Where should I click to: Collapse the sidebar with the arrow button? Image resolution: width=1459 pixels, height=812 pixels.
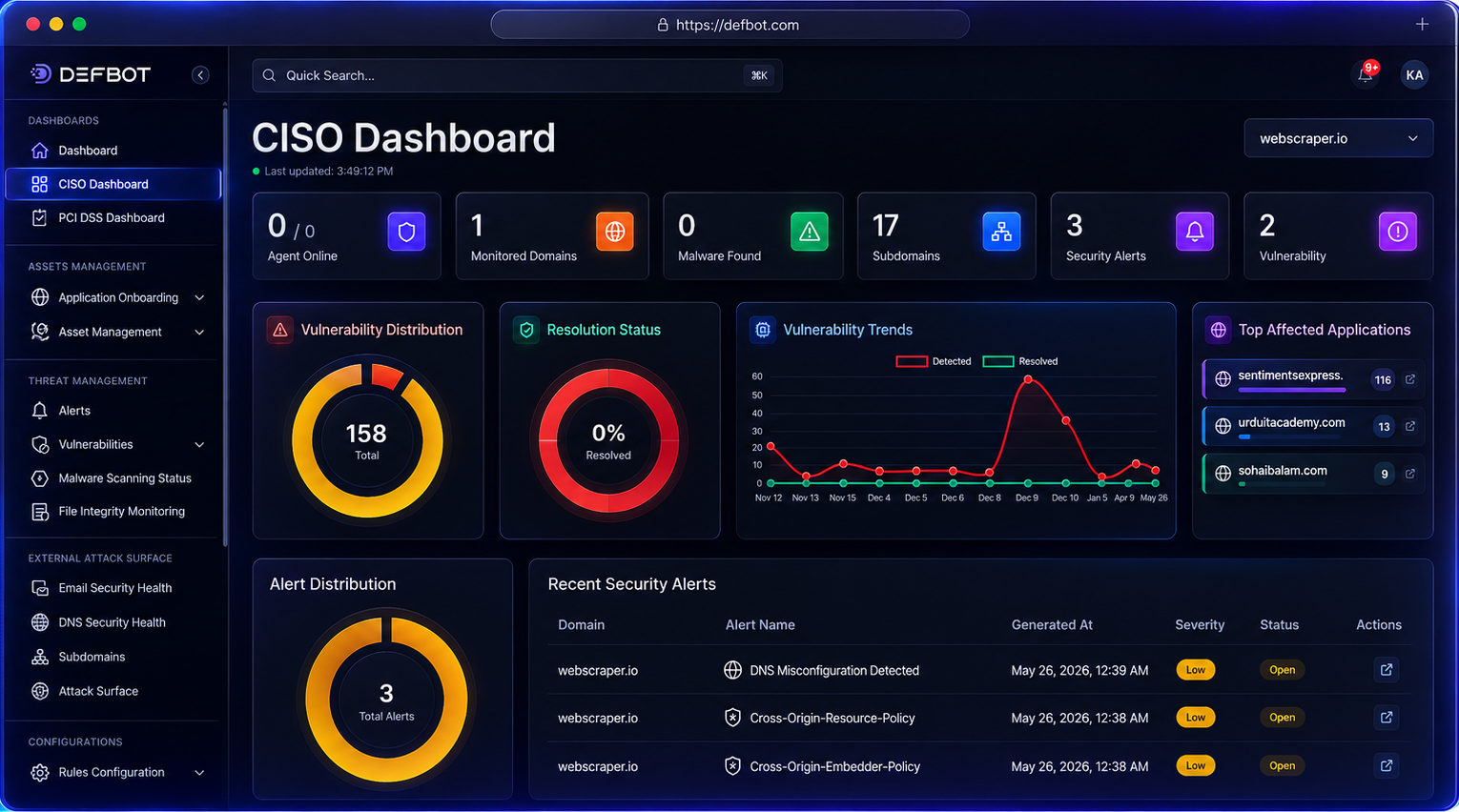[200, 75]
